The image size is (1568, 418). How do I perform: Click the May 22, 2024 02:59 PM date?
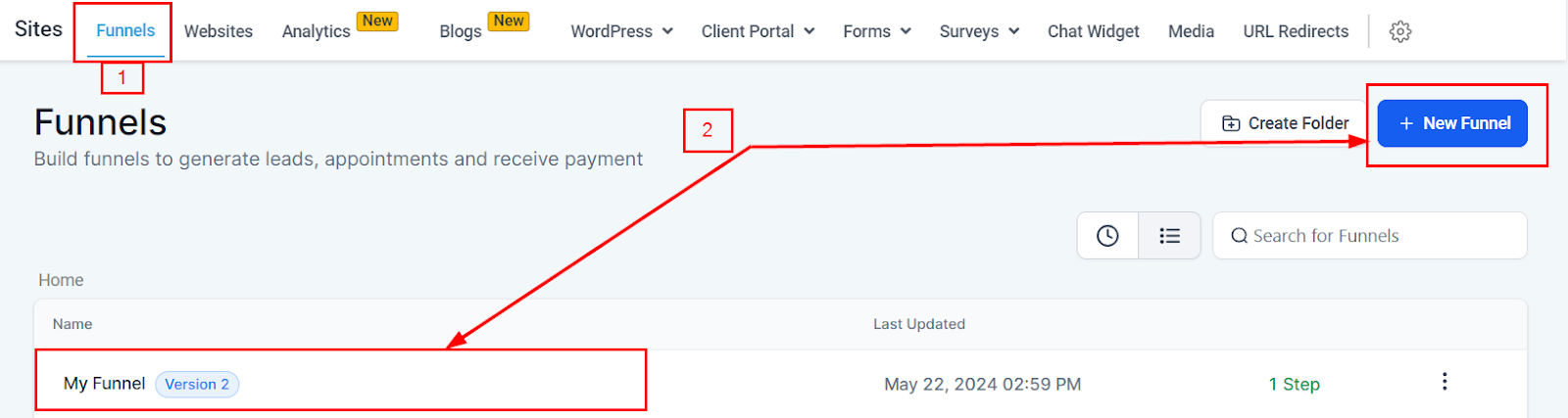click(x=983, y=385)
